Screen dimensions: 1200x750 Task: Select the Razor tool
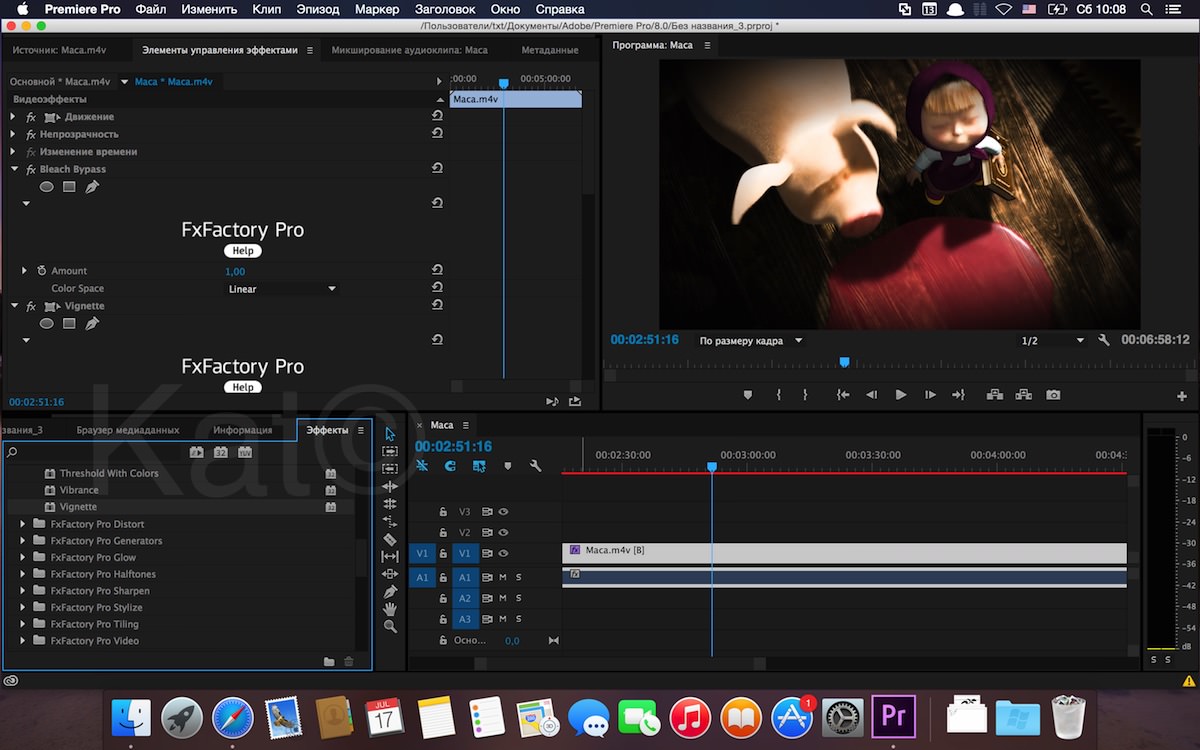[x=390, y=539]
